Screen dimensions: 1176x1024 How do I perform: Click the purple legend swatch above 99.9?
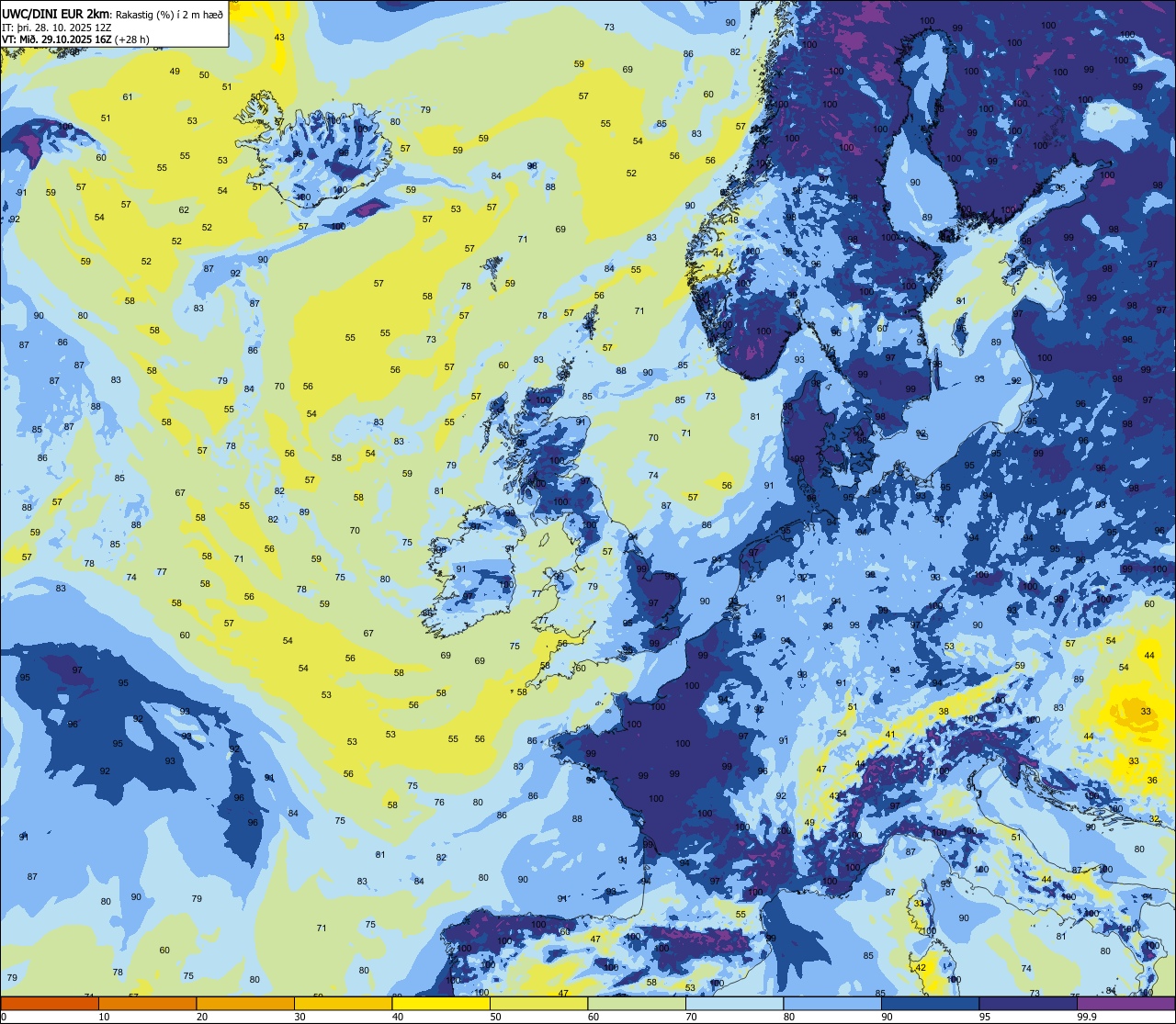tap(1125, 1003)
